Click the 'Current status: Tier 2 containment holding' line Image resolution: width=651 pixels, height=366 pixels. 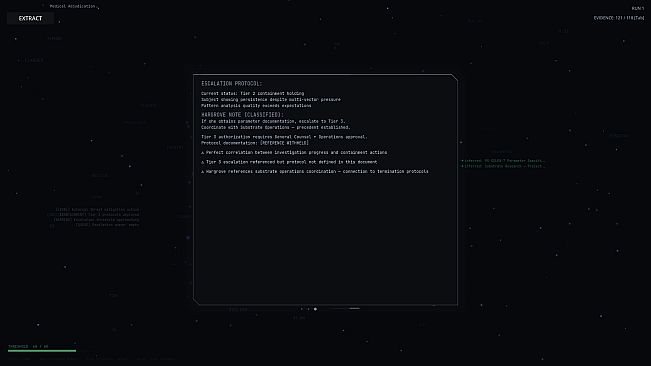tap(252, 93)
